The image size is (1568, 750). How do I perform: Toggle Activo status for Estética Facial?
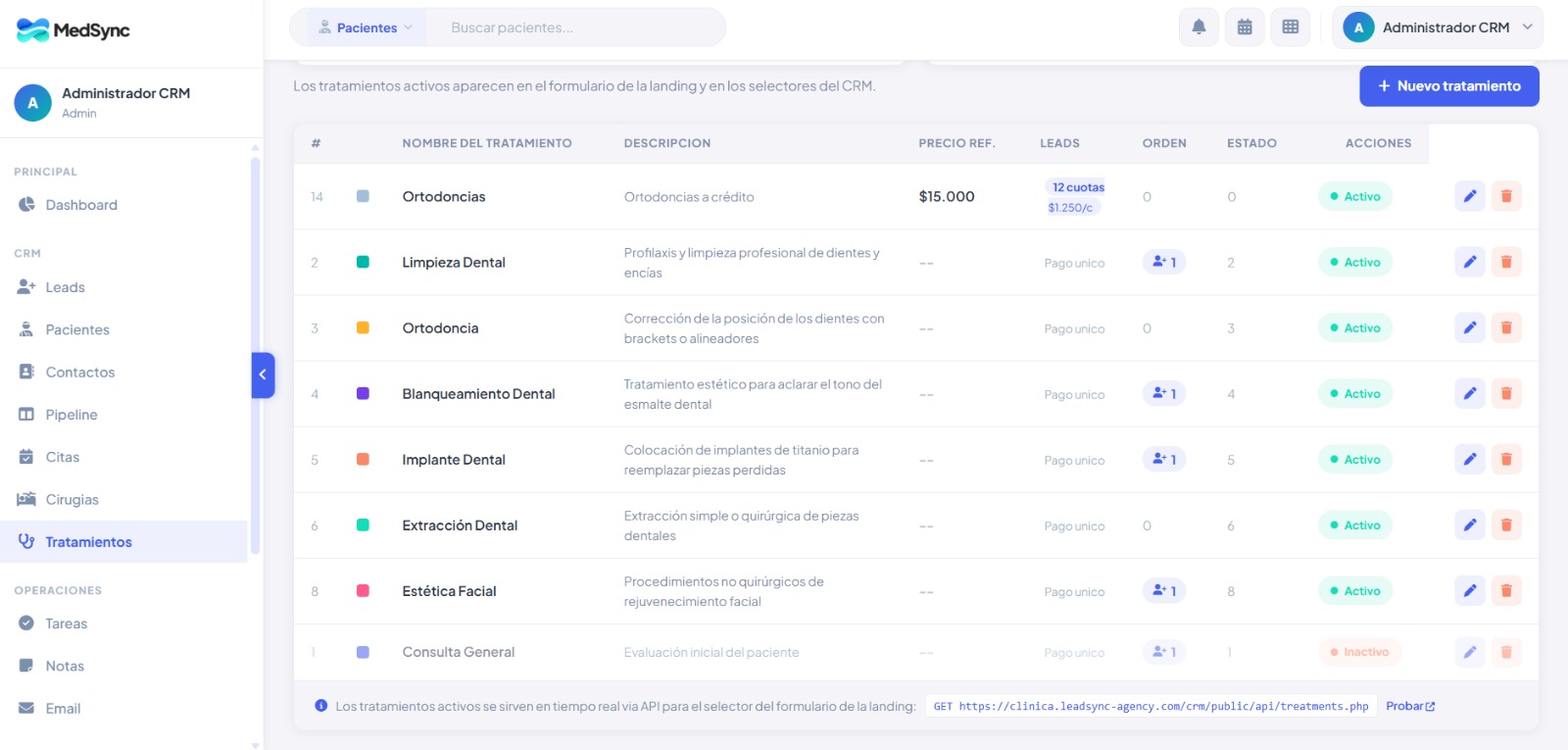coord(1355,590)
